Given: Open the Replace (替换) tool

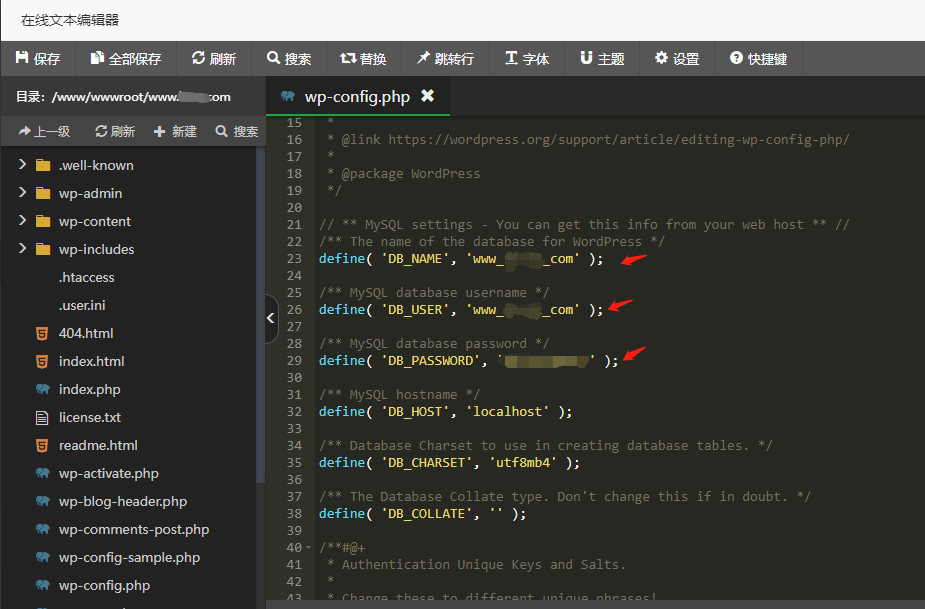Looking at the screenshot, I should click(363, 58).
